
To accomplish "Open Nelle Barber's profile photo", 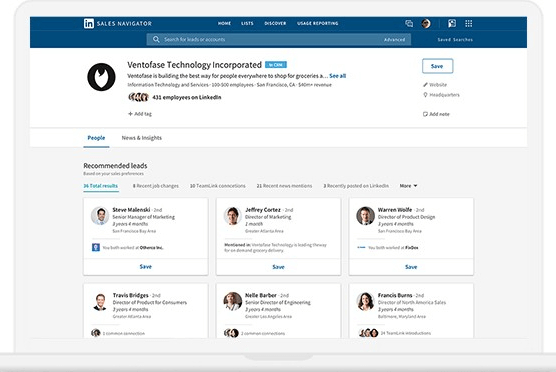I will tap(233, 301).
